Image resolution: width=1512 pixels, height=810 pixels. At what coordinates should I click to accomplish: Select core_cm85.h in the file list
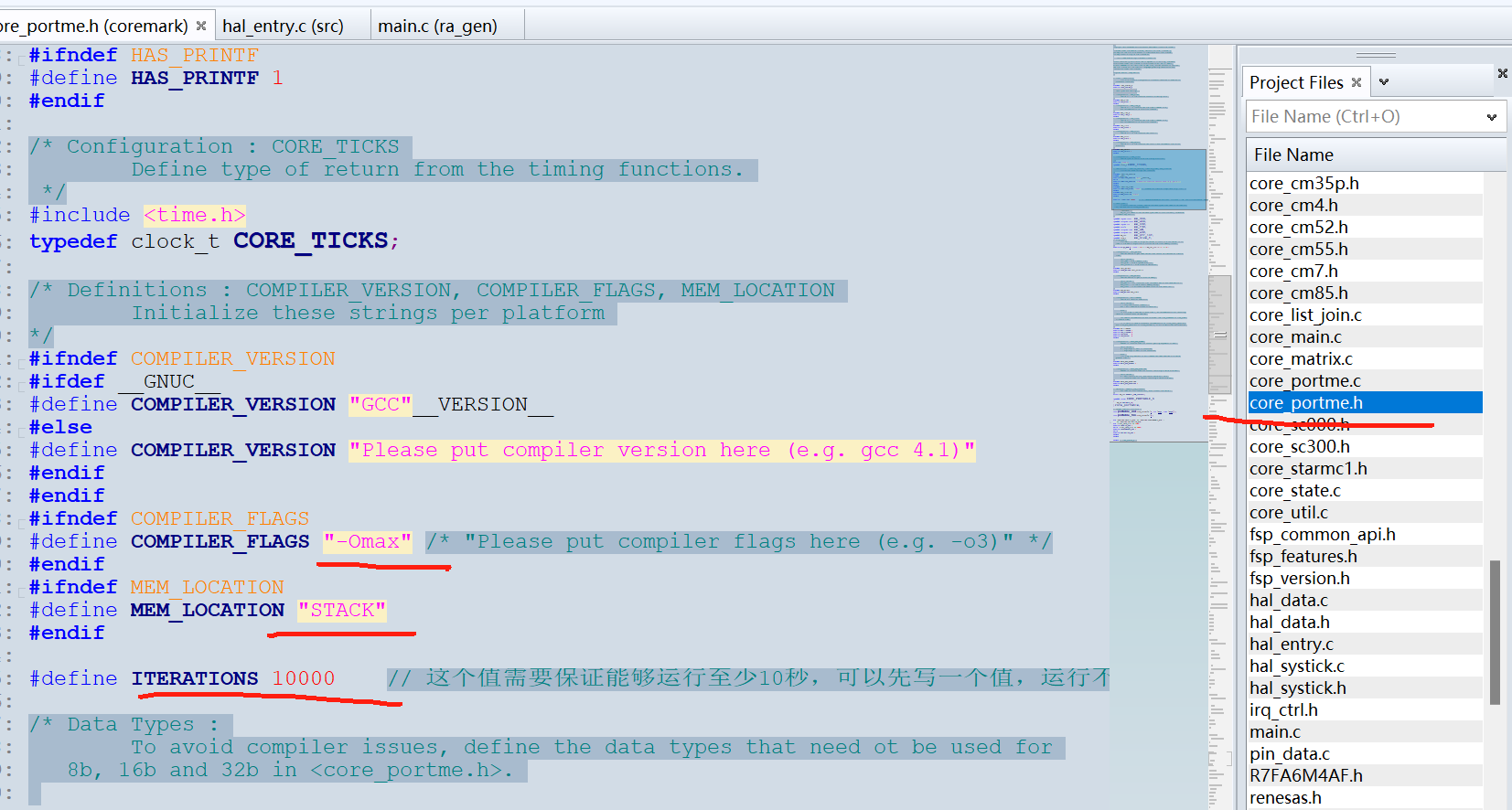click(1365, 293)
